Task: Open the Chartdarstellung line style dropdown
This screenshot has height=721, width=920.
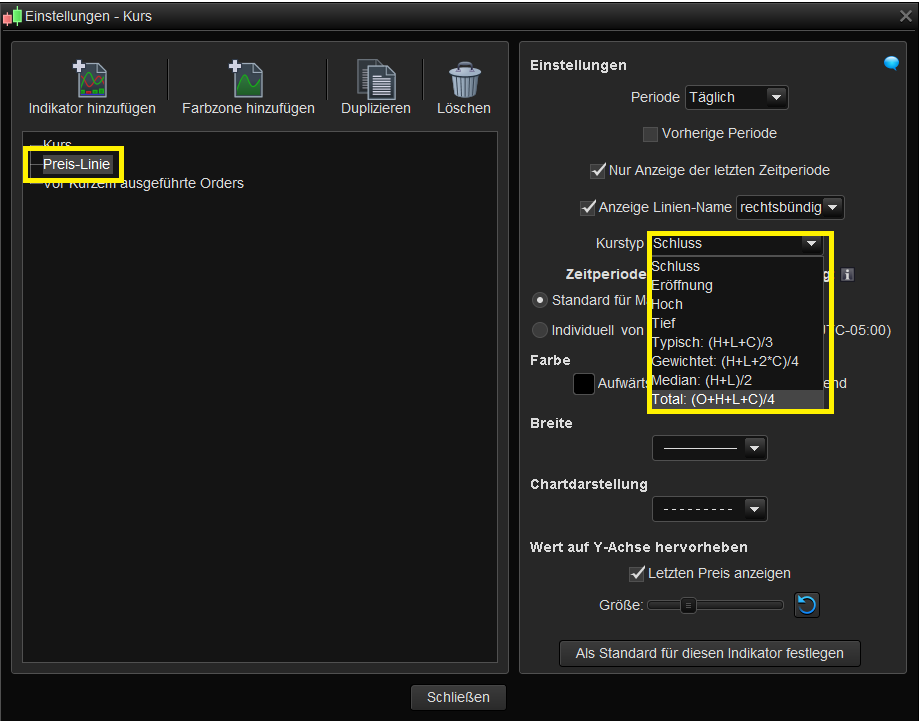Action: tap(709, 509)
